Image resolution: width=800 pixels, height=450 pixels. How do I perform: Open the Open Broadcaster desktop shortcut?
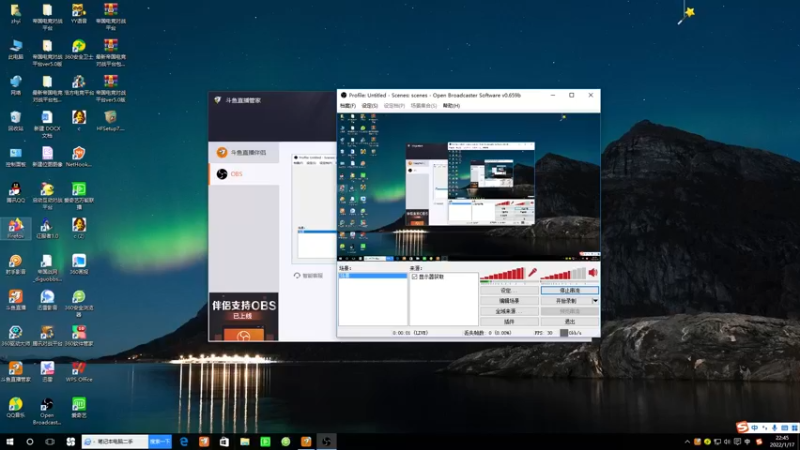(x=47, y=411)
